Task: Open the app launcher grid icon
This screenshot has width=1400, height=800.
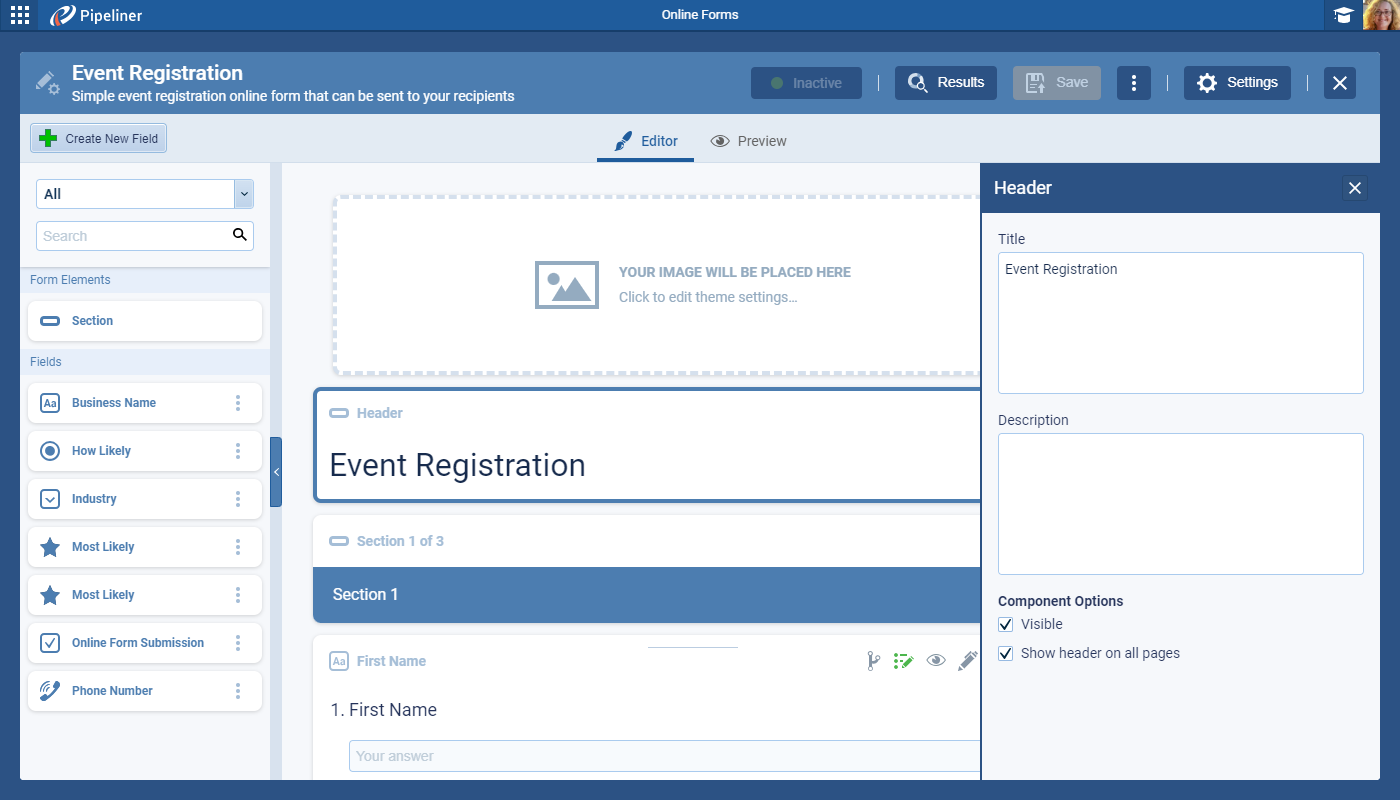Action: tap(20, 15)
